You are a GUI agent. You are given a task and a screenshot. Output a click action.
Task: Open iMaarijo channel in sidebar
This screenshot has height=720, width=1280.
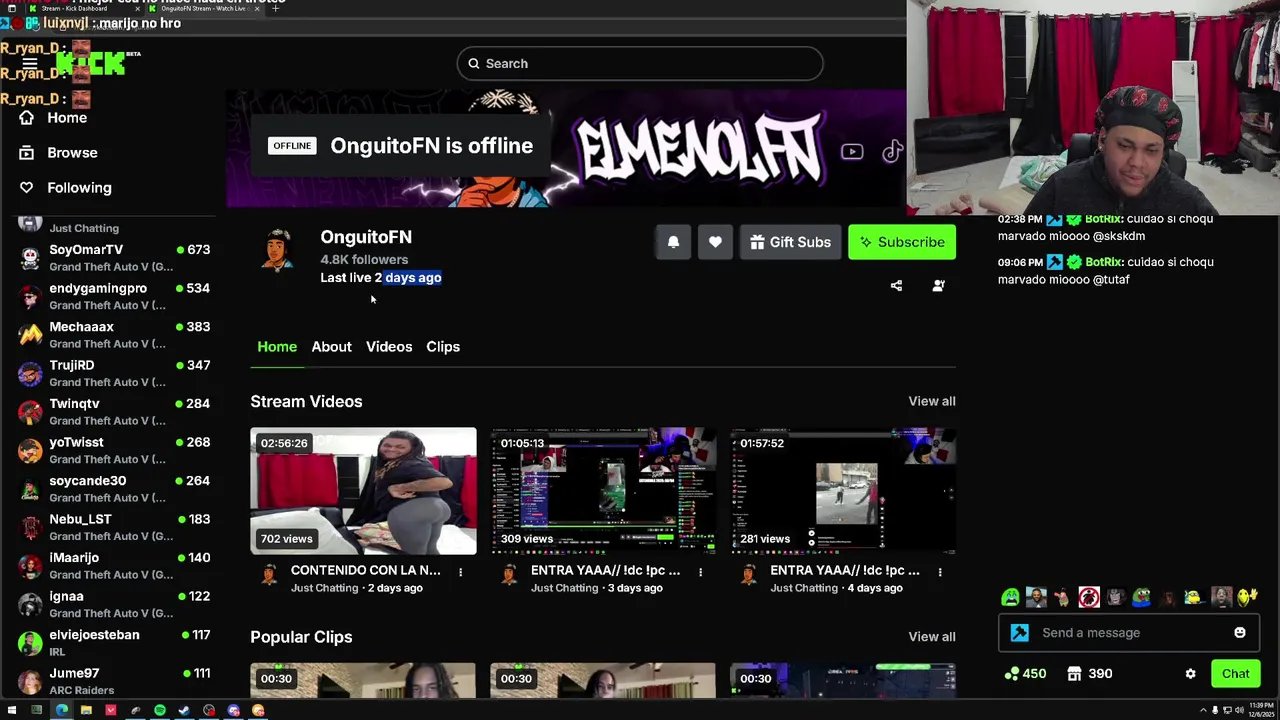(115, 566)
